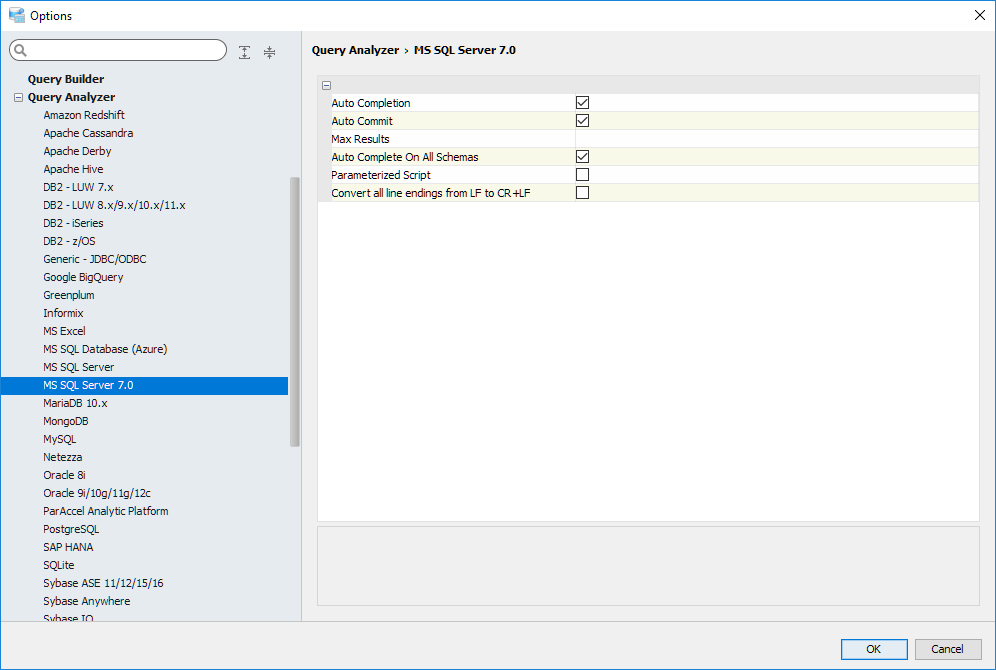Click the Max Results value field
996x670 pixels.
(770, 139)
